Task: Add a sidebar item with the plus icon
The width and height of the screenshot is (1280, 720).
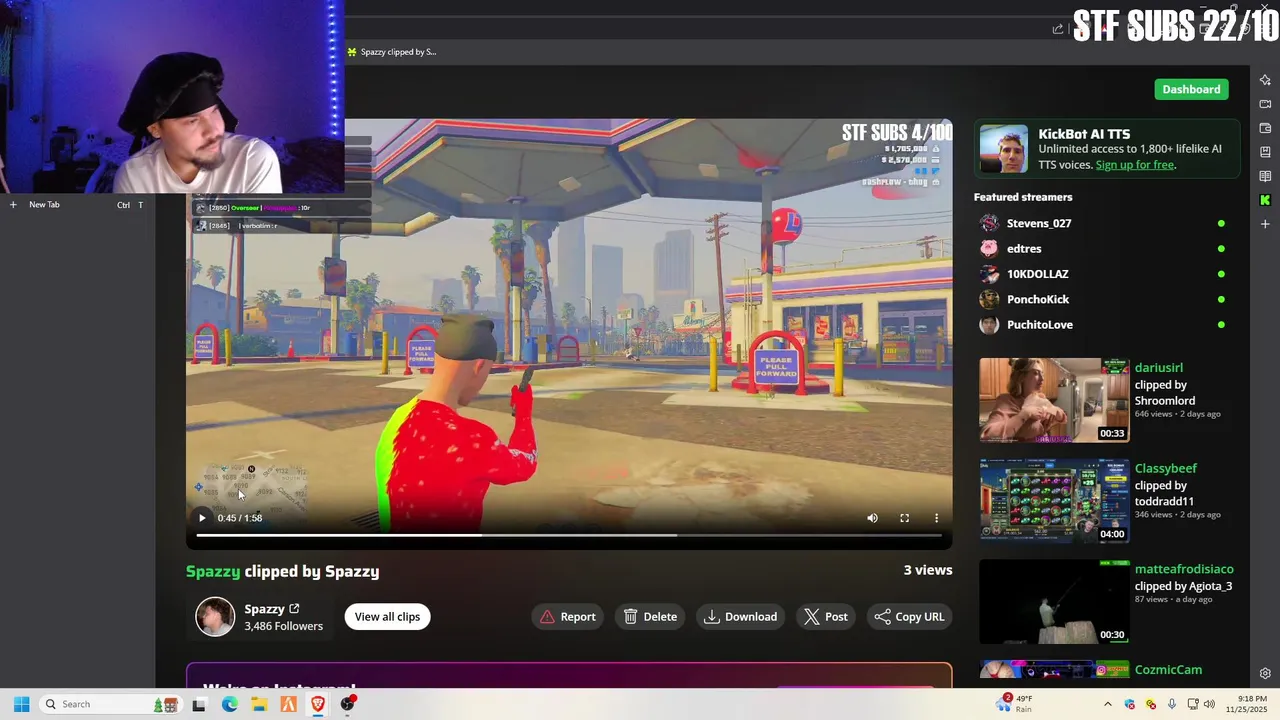Action: [1265, 224]
